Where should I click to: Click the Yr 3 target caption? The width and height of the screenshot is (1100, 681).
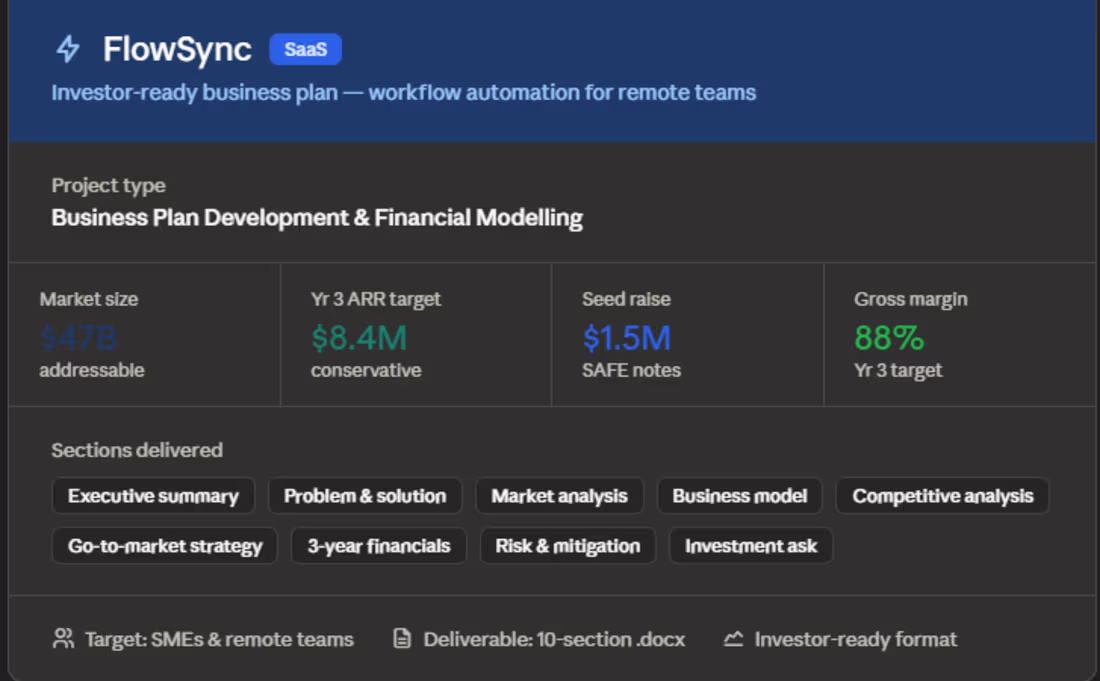point(897,370)
